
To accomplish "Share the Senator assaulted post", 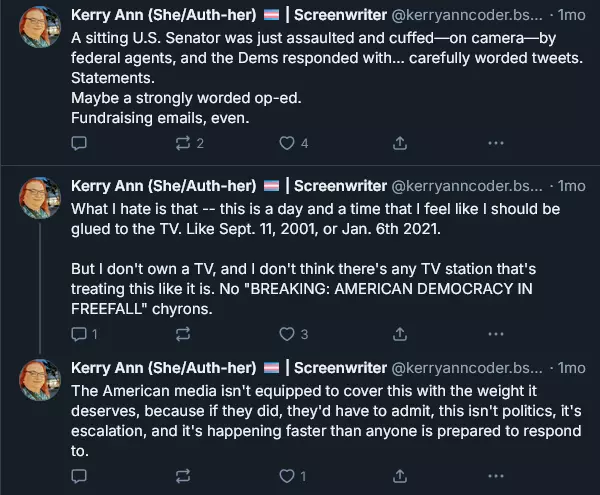I will click(400, 143).
